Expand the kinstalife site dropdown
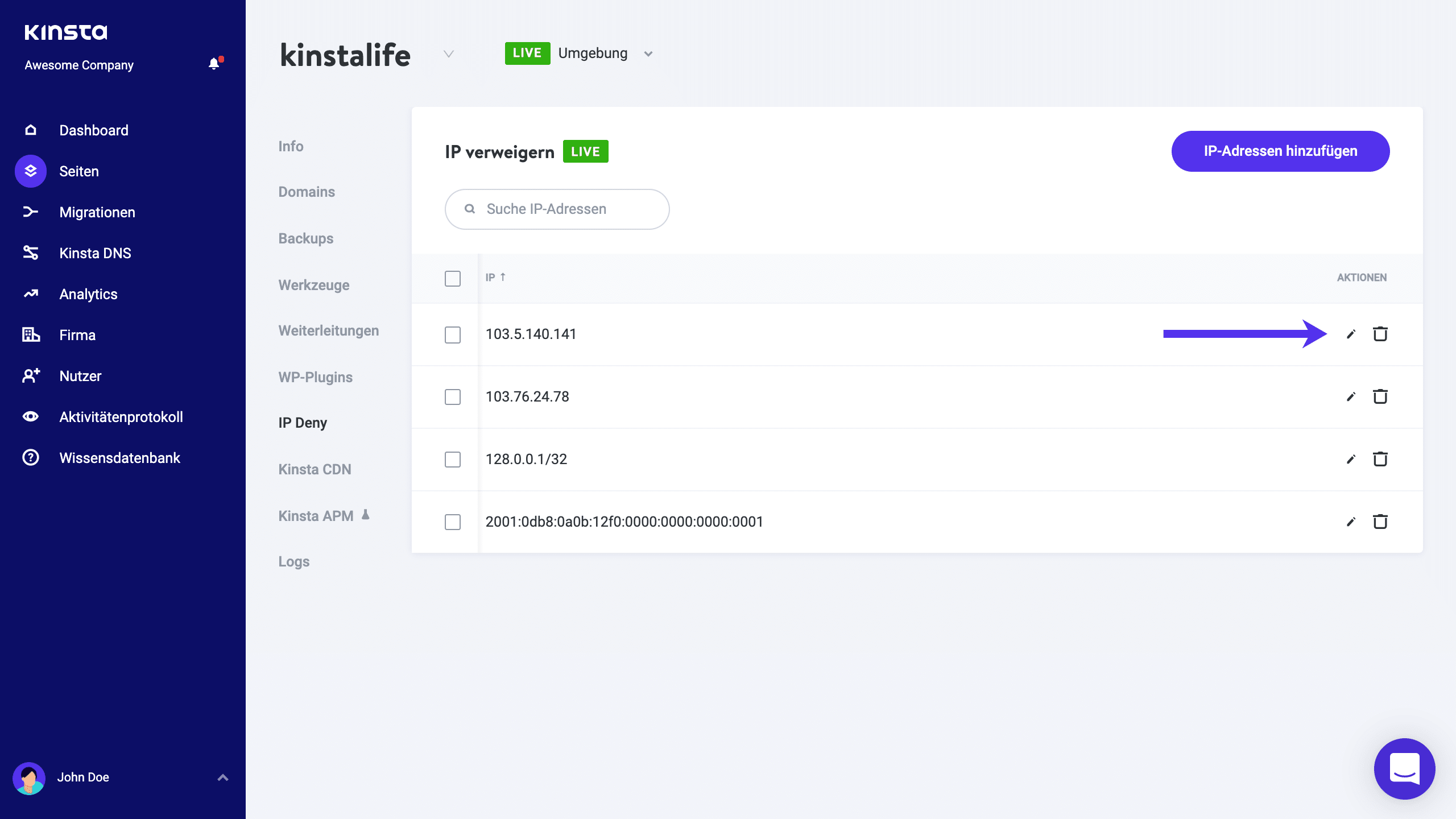 (449, 54)
